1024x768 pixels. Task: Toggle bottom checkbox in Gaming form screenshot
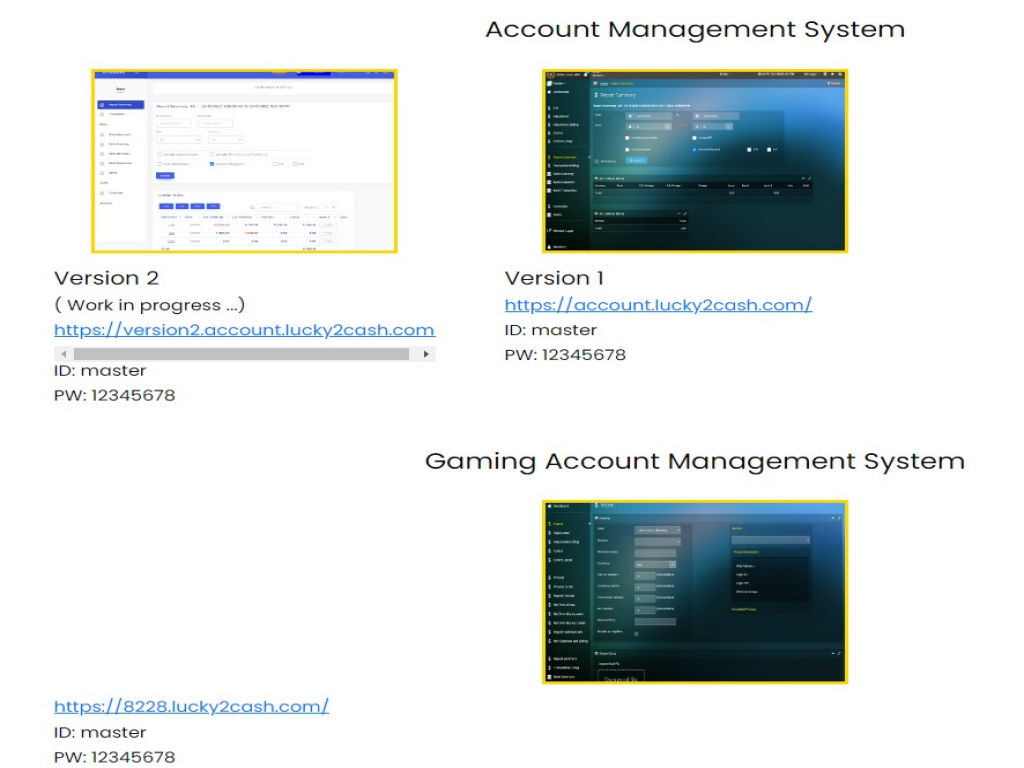[x=637, y=633]
